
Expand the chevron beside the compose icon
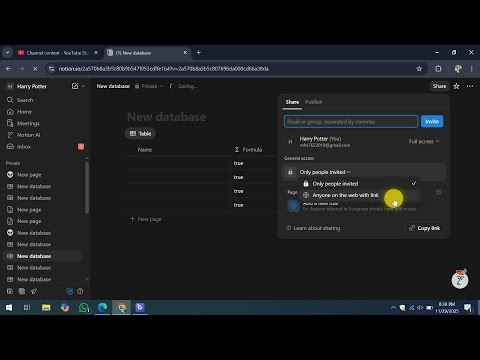(83, 86)
